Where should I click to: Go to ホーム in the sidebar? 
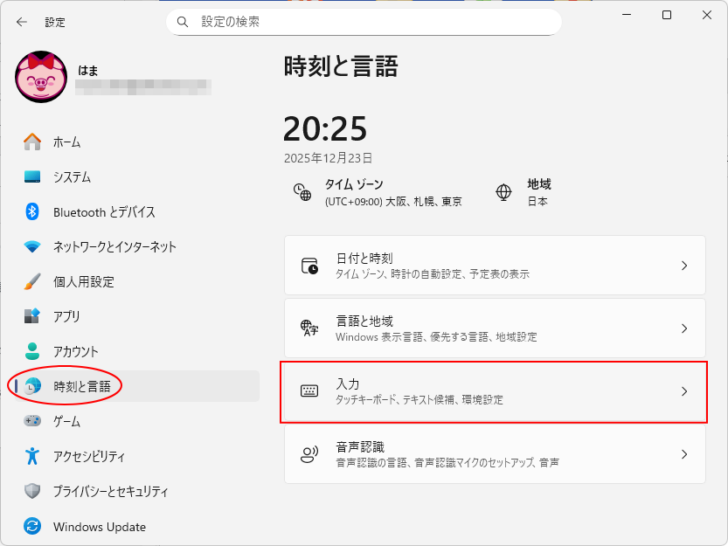(x=136, y=142)
